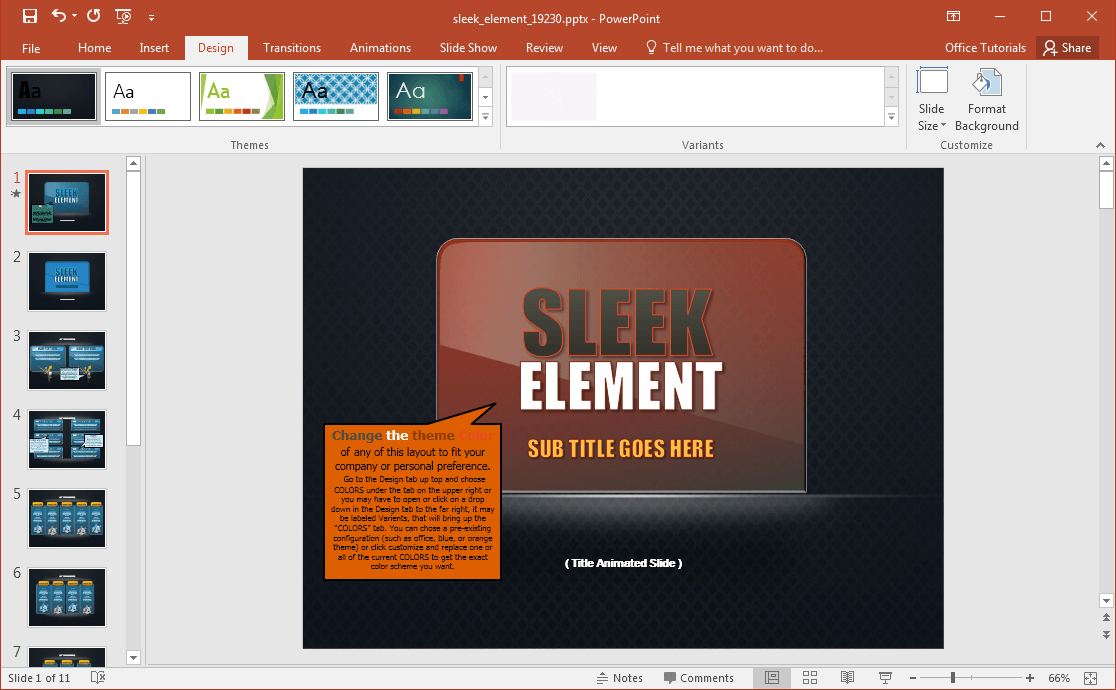Toggle the Notes pane
This screenshot has height=690, width=1116.
(x=618, y=678)
